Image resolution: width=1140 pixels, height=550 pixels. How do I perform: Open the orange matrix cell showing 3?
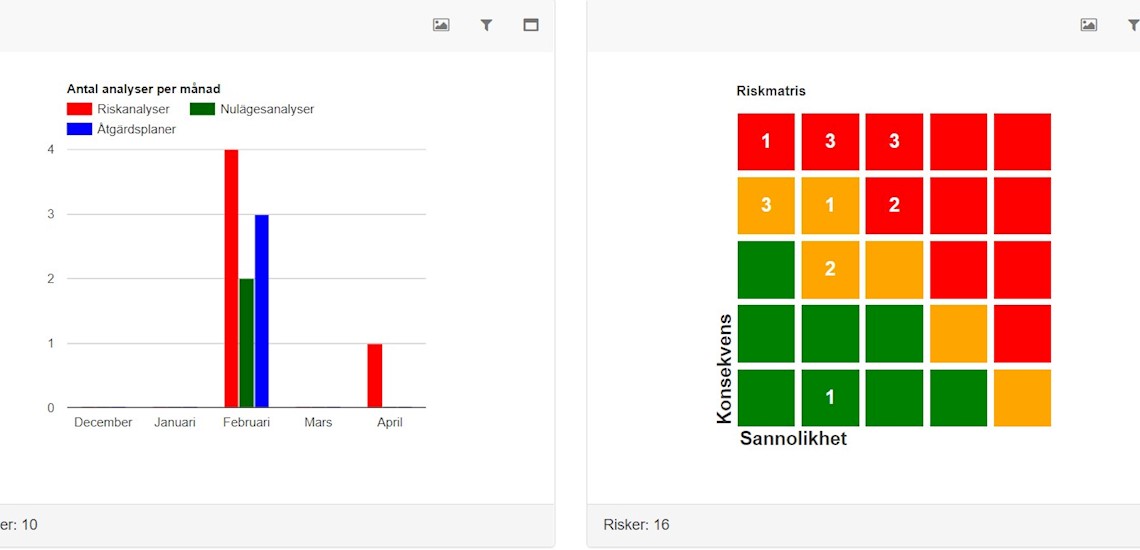pyautogui.click(x=766, y=205)
